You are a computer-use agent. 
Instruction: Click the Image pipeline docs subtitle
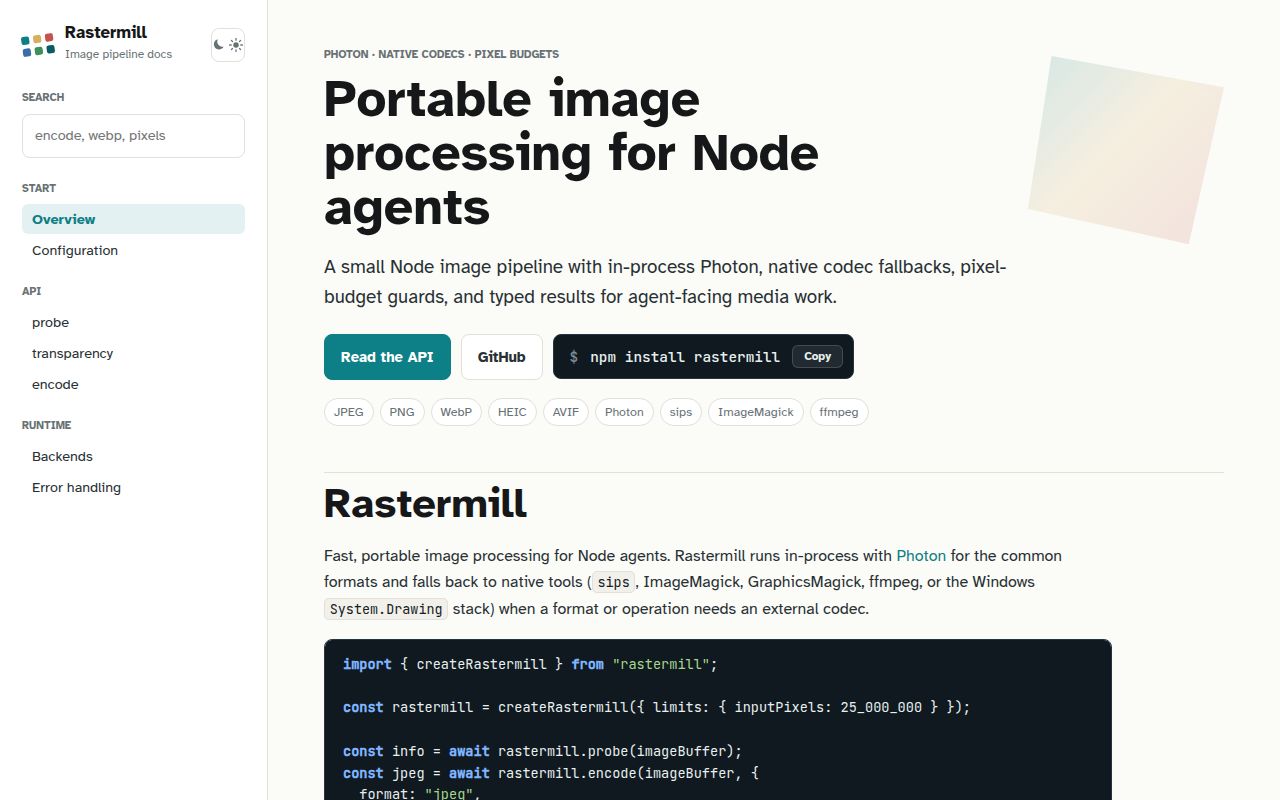pos(118,54)
